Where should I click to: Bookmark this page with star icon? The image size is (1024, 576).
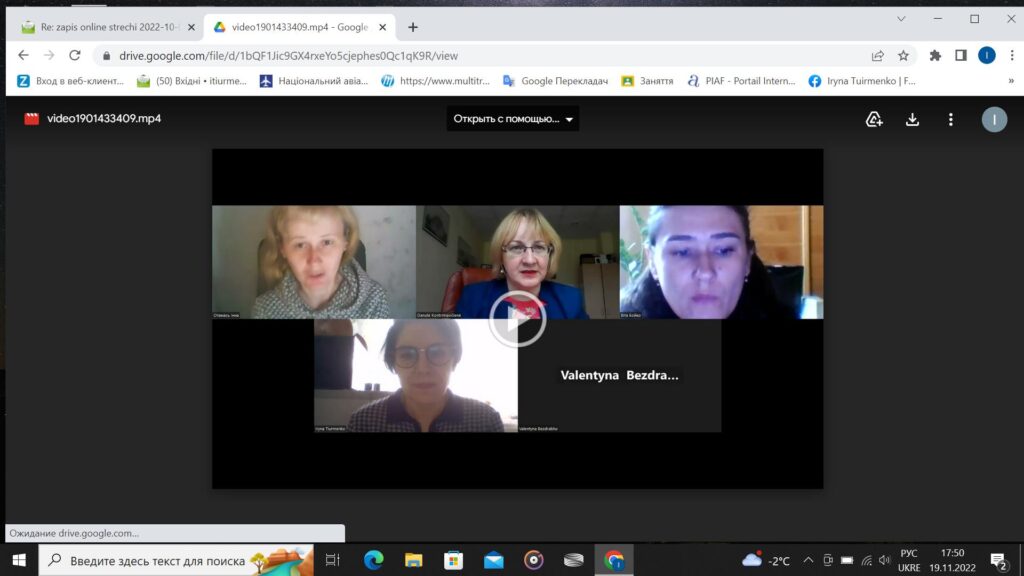click(903, 56)
